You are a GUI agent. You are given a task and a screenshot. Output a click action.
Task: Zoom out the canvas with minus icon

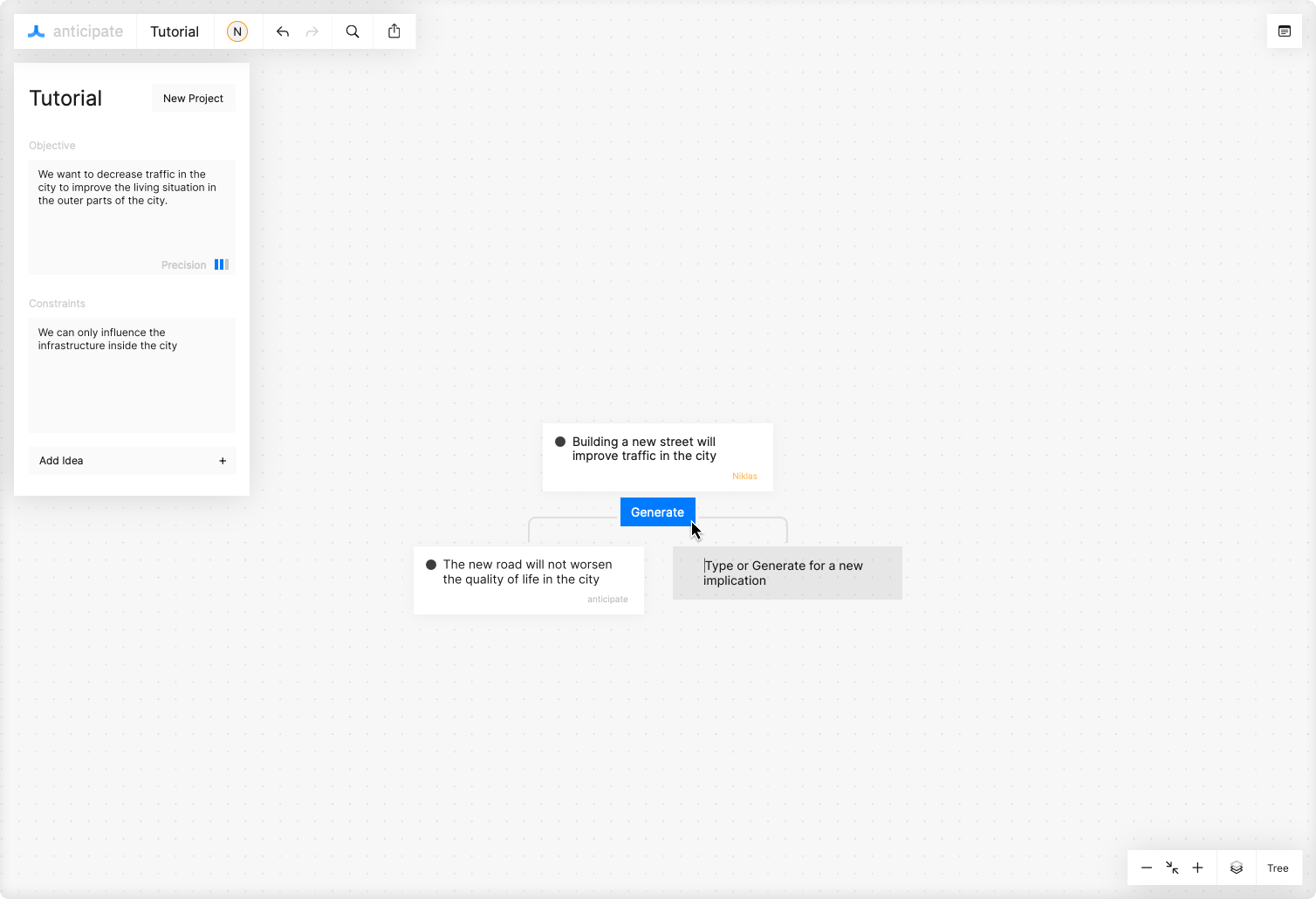[x=1147, y=868]
